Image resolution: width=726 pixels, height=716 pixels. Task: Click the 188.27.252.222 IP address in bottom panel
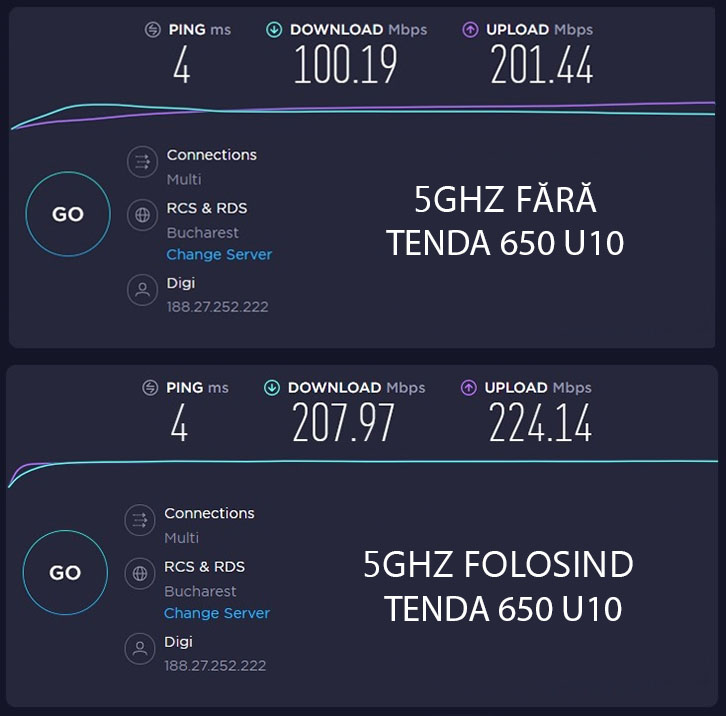tap(215, 665)
